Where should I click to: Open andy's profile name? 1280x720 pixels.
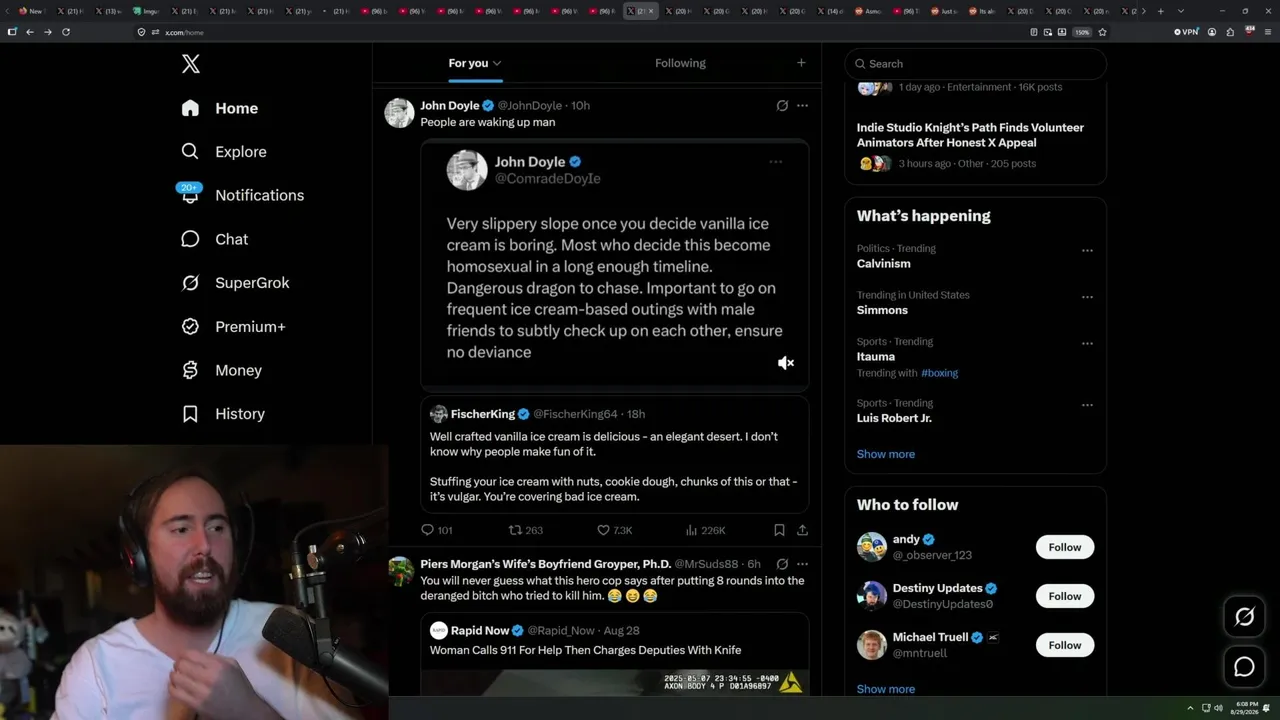(x=906, y=539)
